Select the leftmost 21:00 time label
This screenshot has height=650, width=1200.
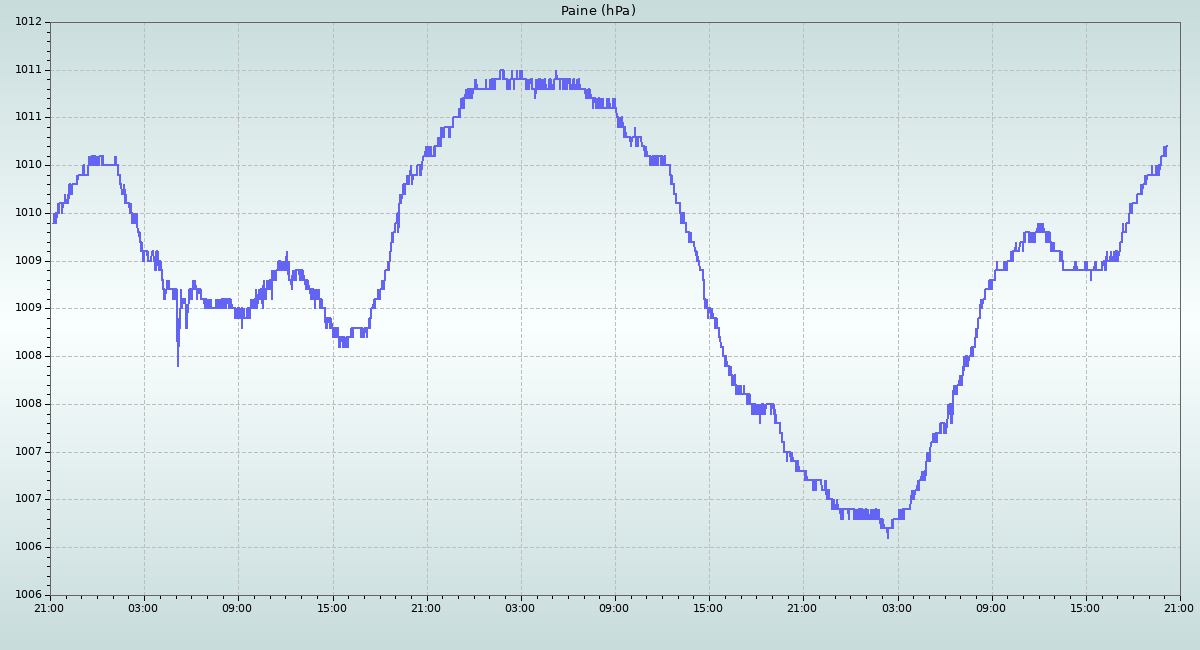(x=49, y=607)
